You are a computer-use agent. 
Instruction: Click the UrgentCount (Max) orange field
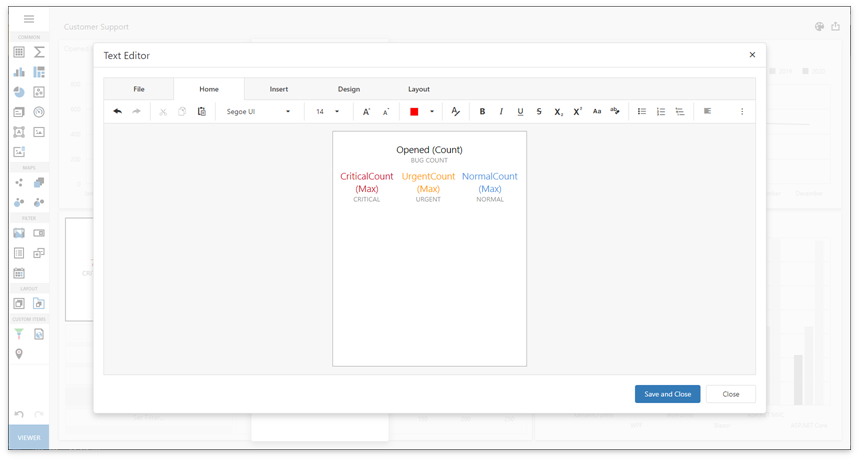[428, 182]
